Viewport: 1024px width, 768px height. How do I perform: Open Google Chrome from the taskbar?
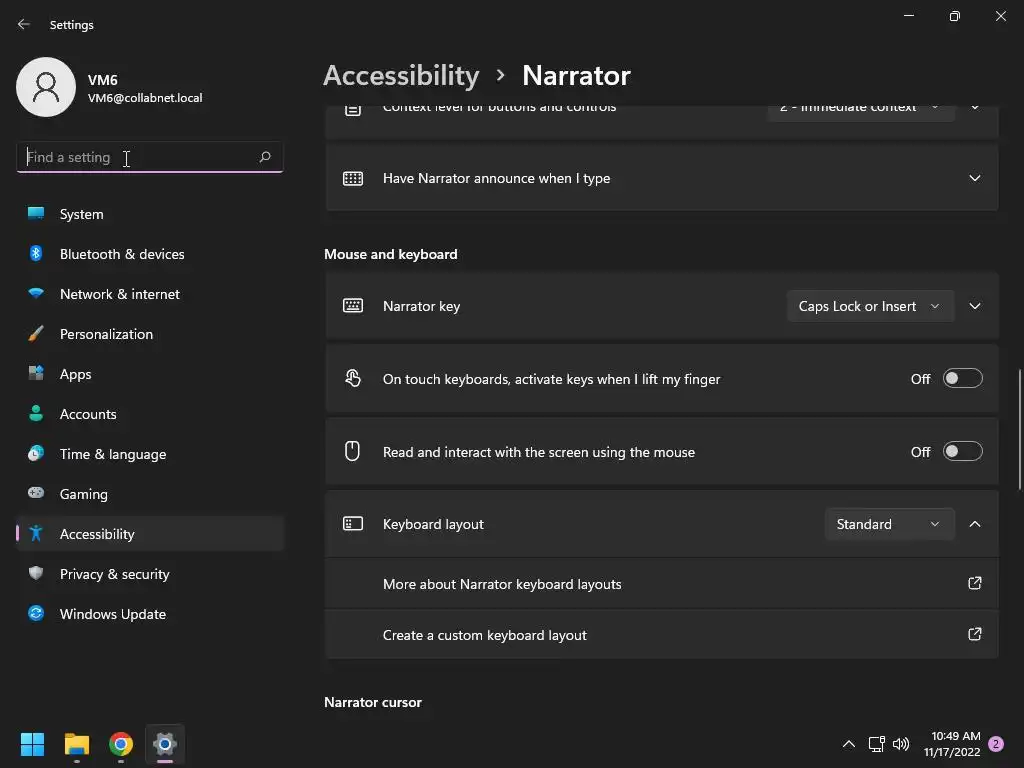point(121,744)
